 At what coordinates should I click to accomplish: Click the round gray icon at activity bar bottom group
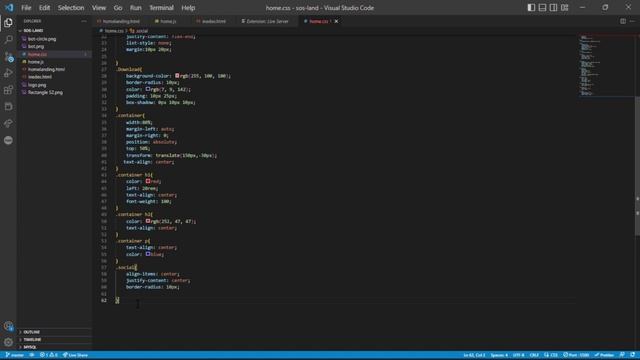(x=8, y=140)
